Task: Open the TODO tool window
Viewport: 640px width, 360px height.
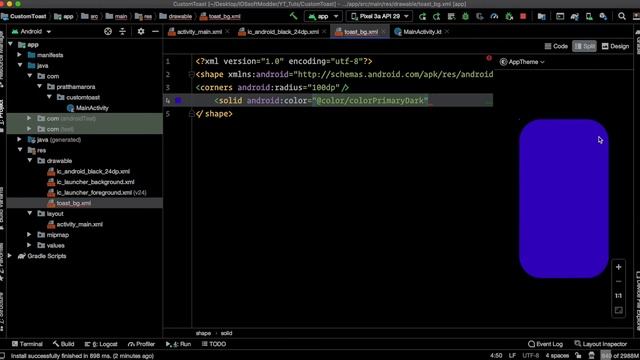Action: click(x=214, y=344)
